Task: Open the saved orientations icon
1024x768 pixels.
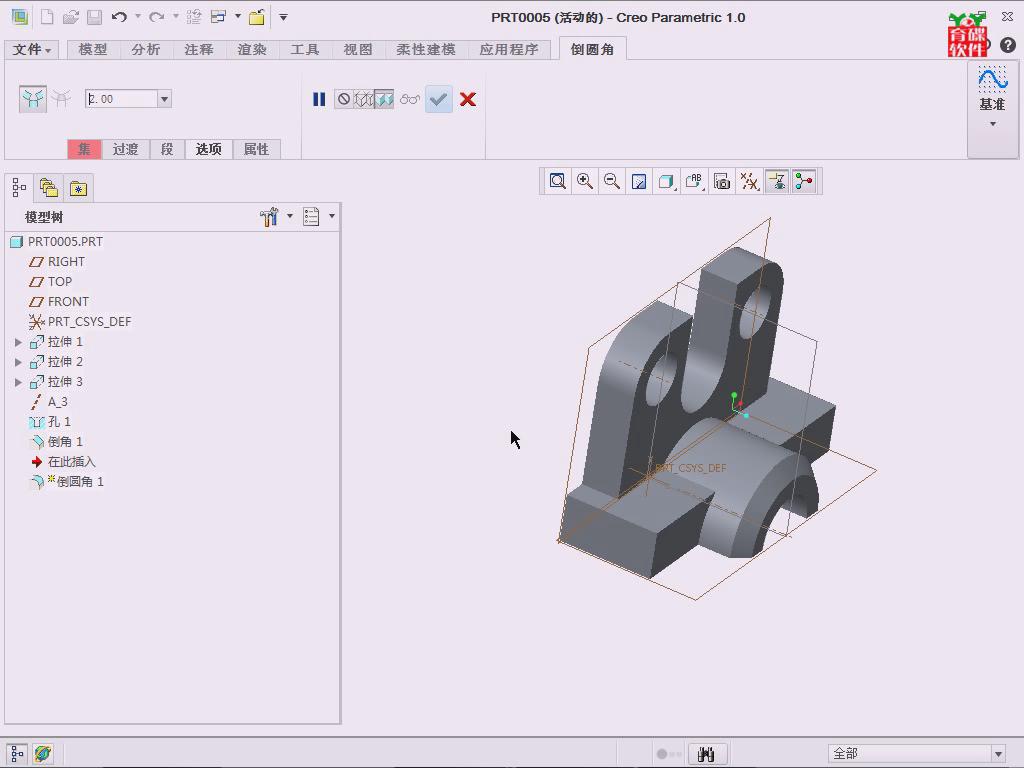Action: tap(694, 181)
